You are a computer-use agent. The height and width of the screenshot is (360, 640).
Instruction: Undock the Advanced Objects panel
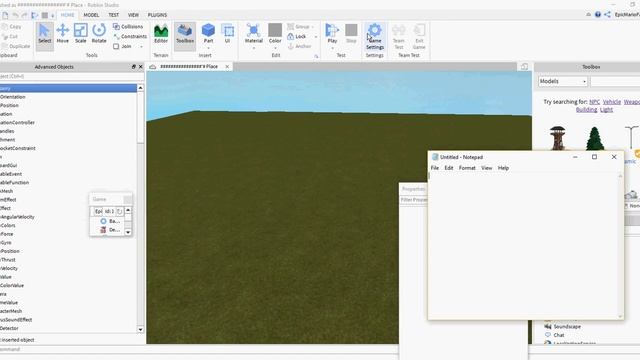[x=133, y=67]
